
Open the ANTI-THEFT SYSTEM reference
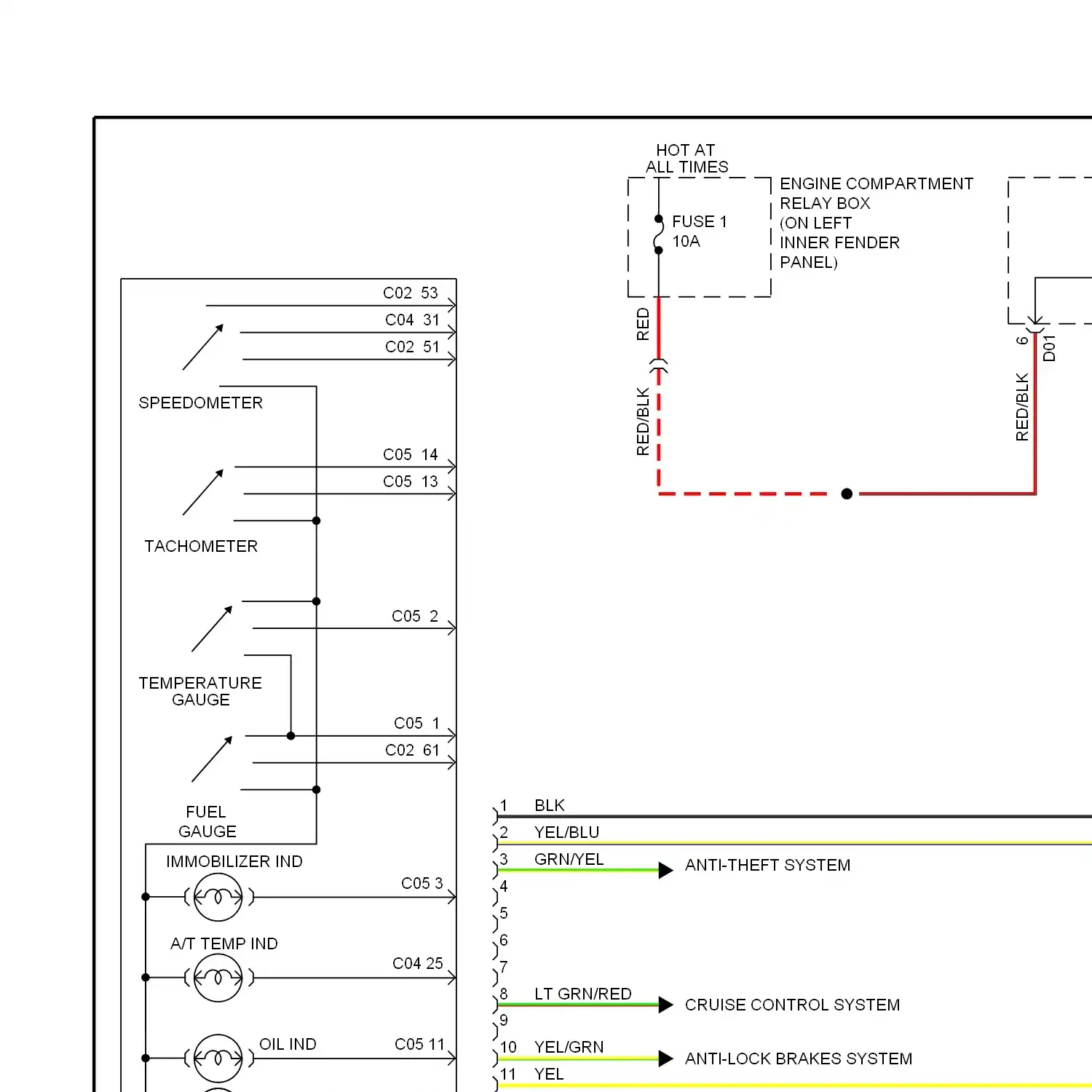point(767,865)
